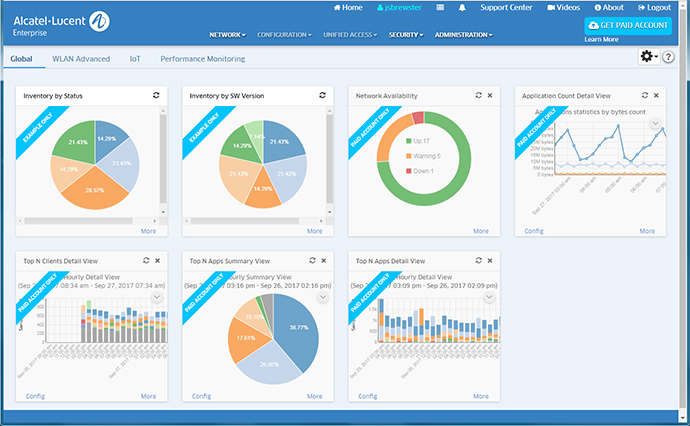Expand the SECURITY menu
Image resolution: width=690 pixels, height=426 pixels.
[x=405, y=35]
